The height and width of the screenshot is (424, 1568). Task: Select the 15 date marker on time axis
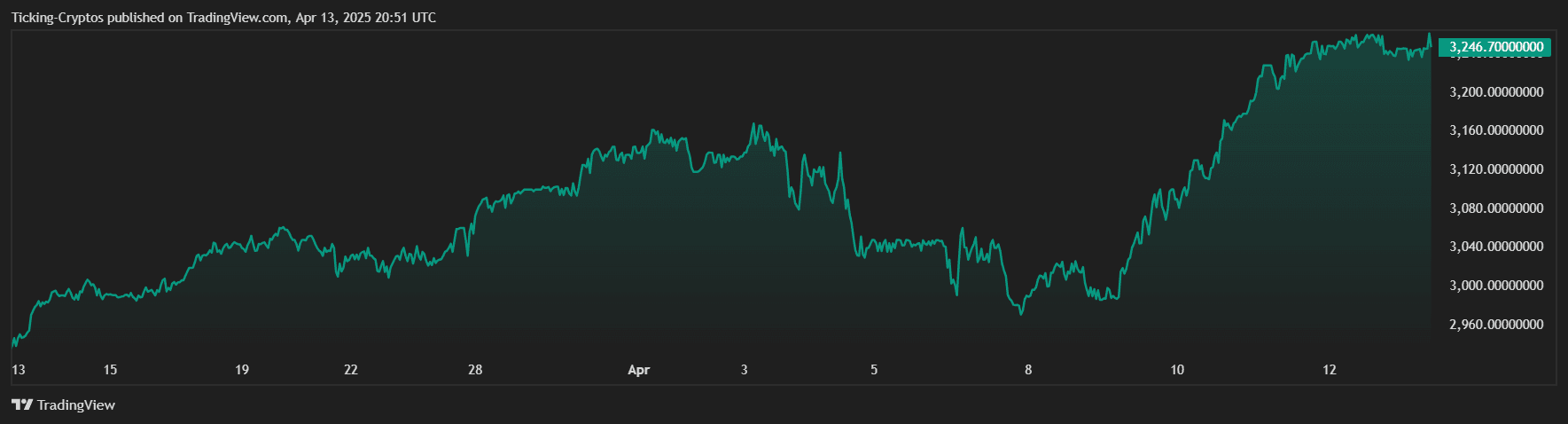[110, 370]
